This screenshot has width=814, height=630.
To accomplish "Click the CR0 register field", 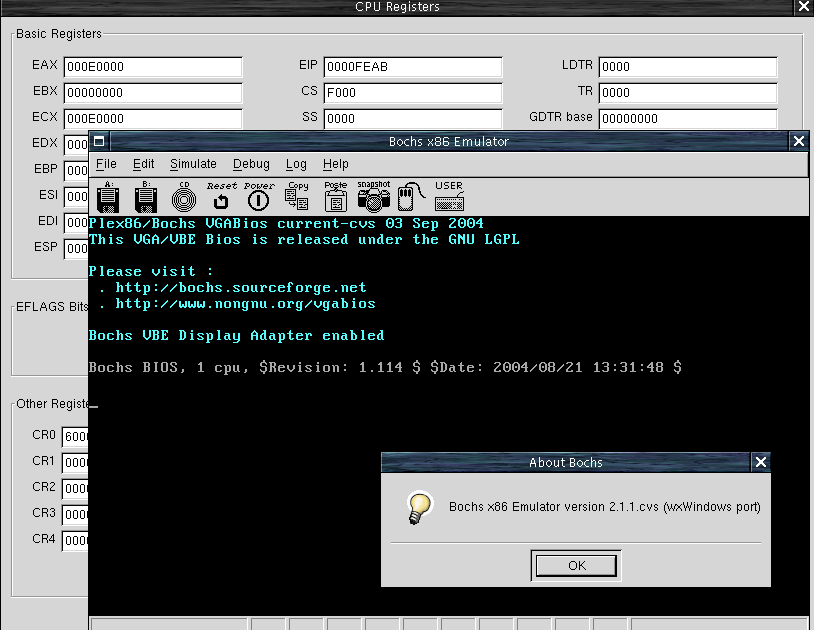I will pyautogui.click(x=75, y=437).
